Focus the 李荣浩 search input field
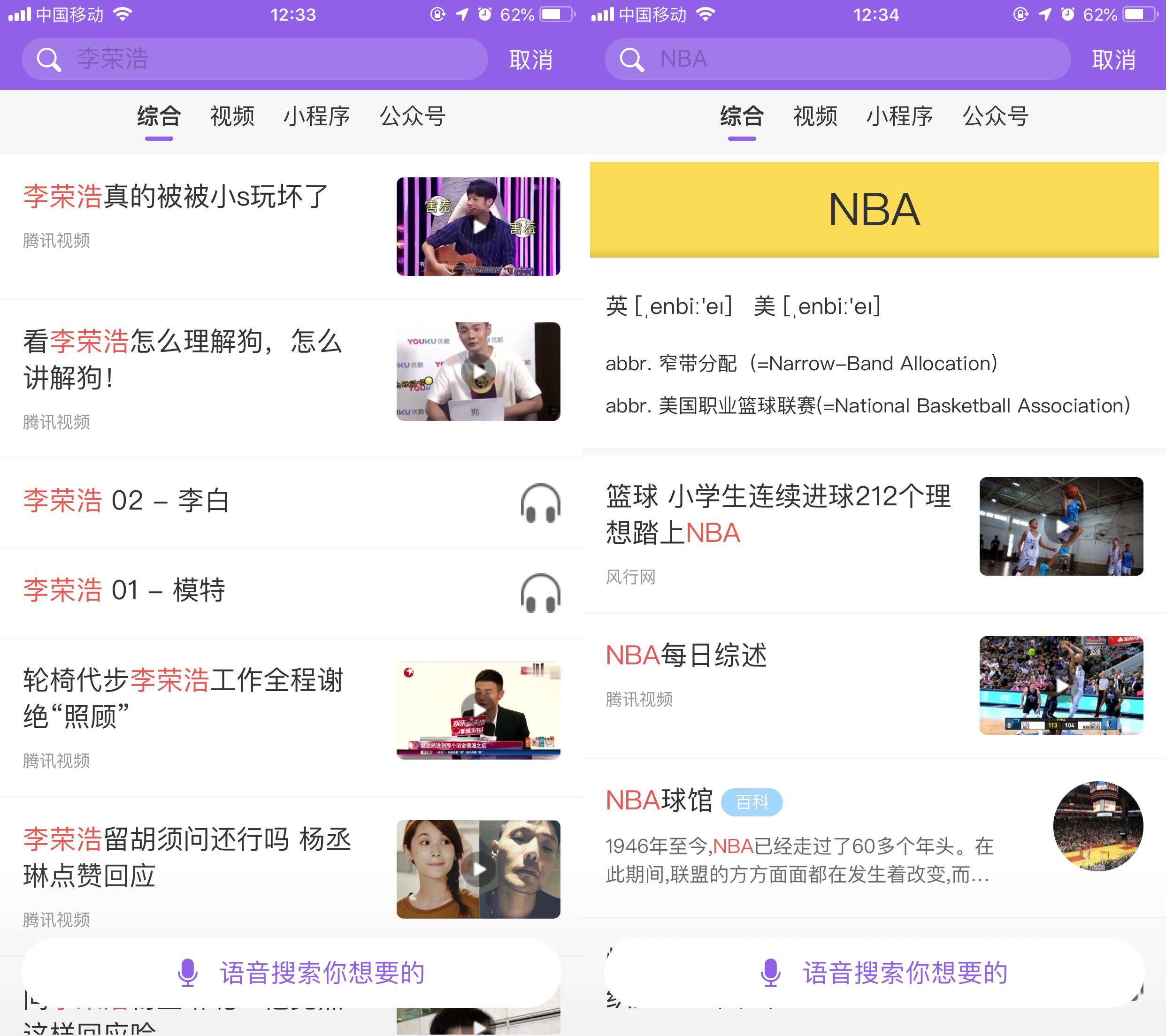Viewport: 1166px width, 1036px height. click(x=254, y=59)
